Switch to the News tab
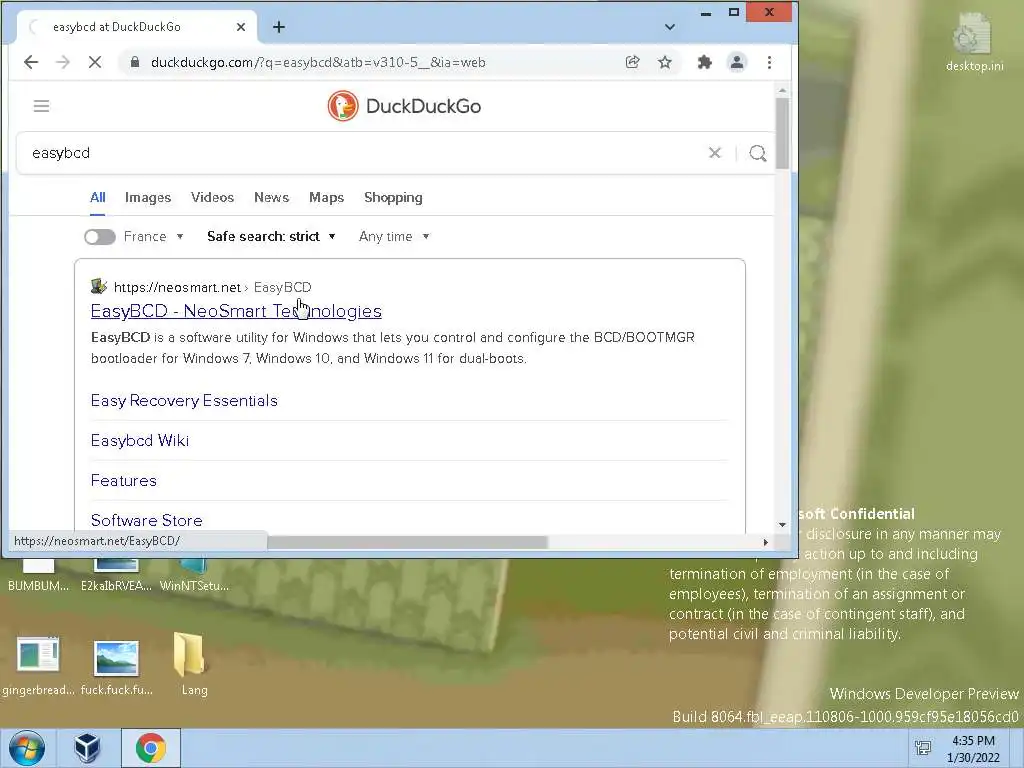Viewport: 1024px width, 768px height. tap(272, 197)
